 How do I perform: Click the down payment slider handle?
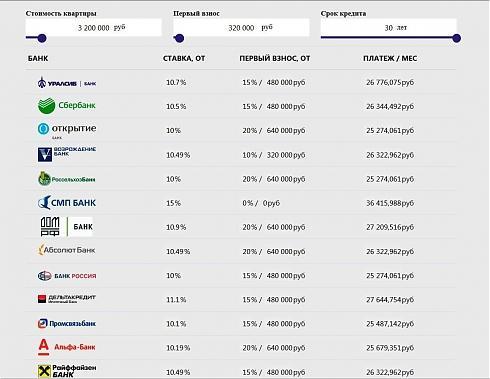(x=179, y=38)
